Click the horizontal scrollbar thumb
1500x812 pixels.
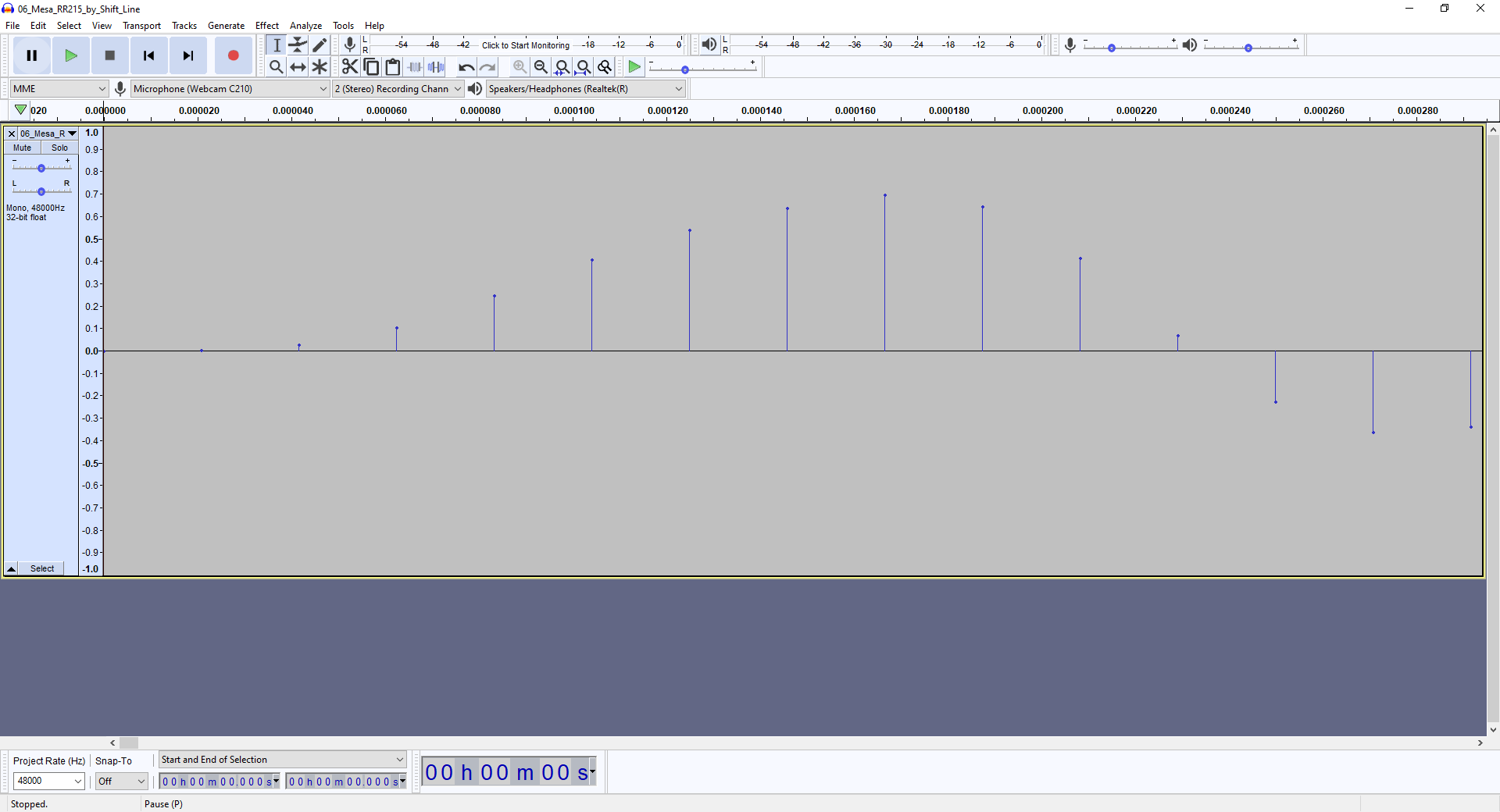[129, 743]
